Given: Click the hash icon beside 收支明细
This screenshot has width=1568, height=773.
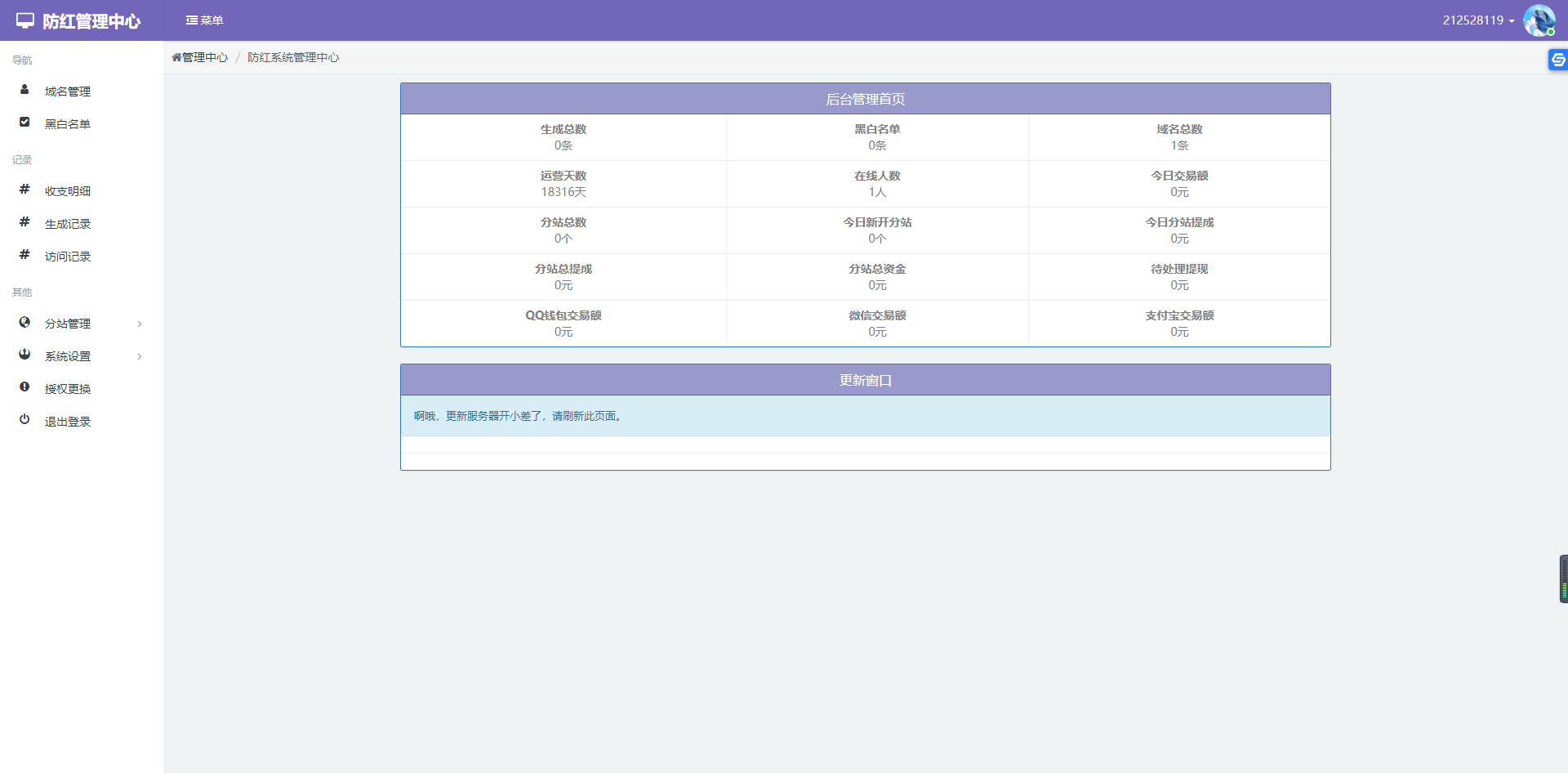Looking at the screenshot, I should pos(24,190).
